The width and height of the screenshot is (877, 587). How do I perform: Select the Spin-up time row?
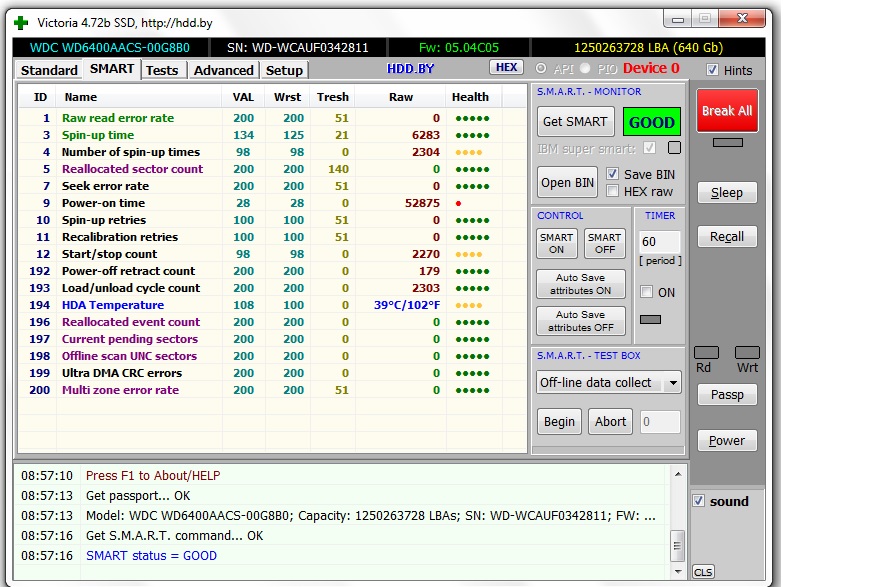point(272,135)
